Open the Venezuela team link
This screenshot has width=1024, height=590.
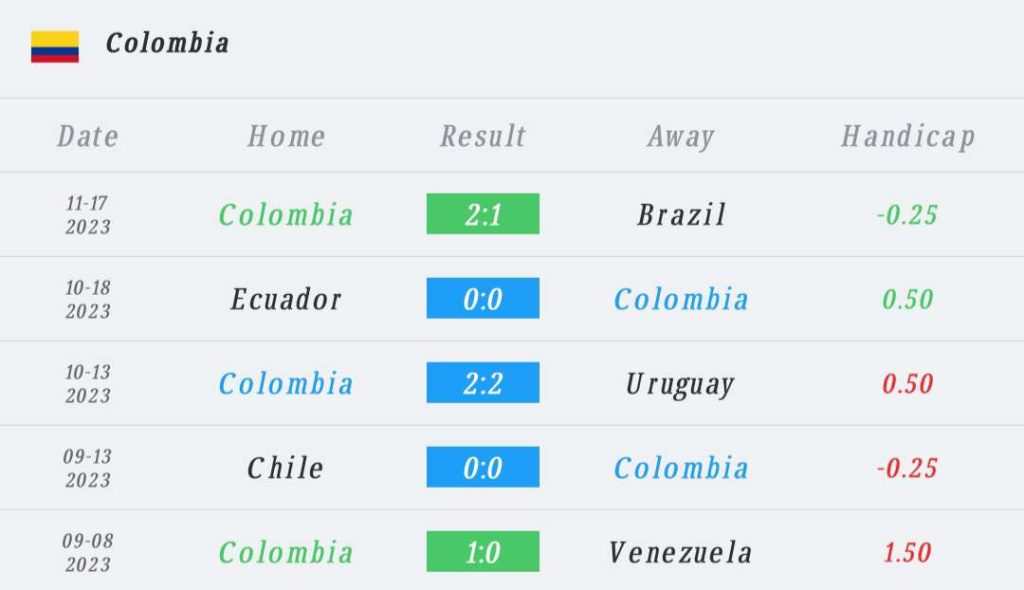tap(681, 552)
